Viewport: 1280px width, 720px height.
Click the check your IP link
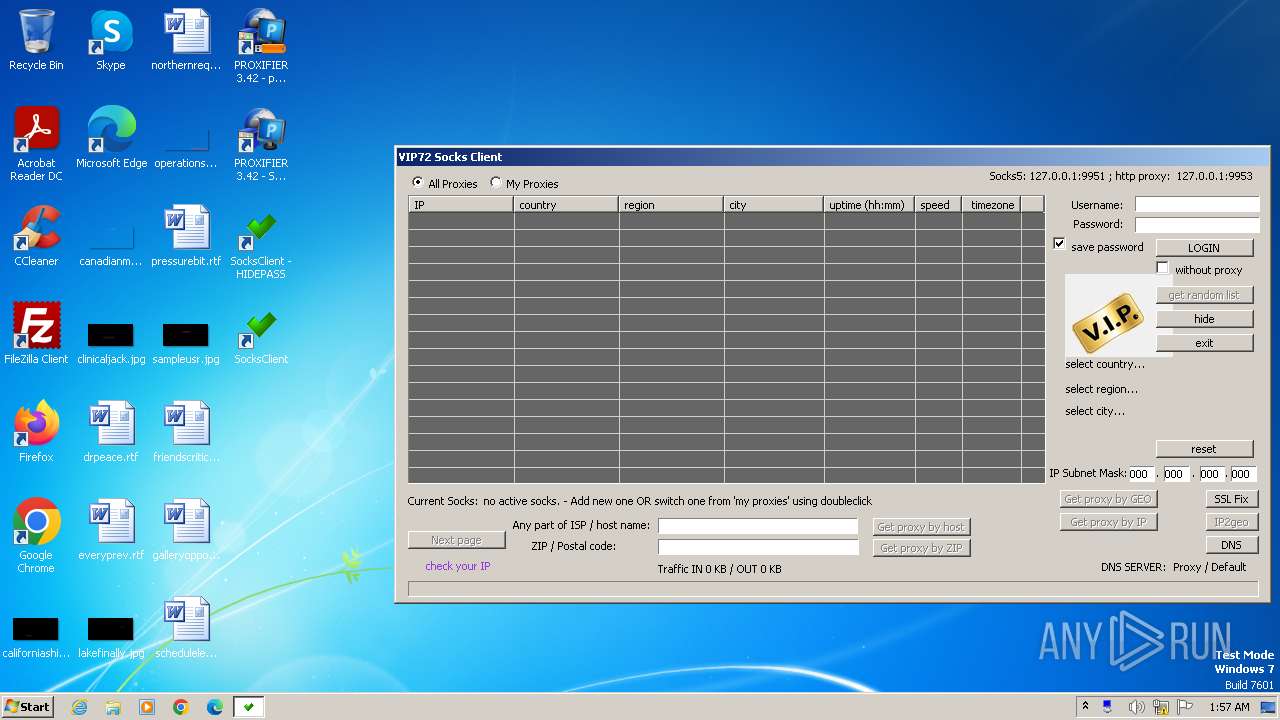458,566
